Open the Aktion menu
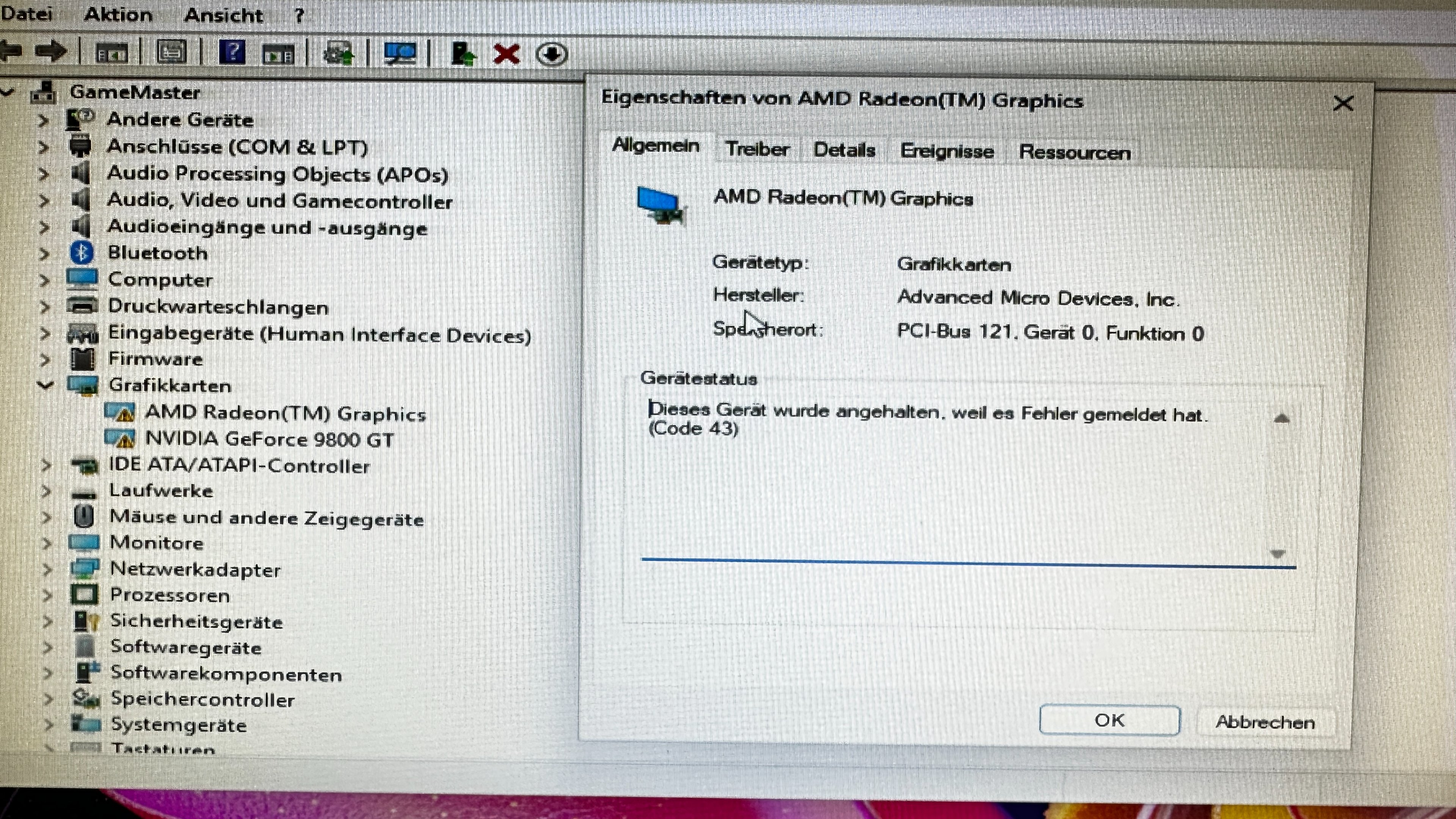The height and width of the screenshot is (819, 1456). tap(118, 14)
